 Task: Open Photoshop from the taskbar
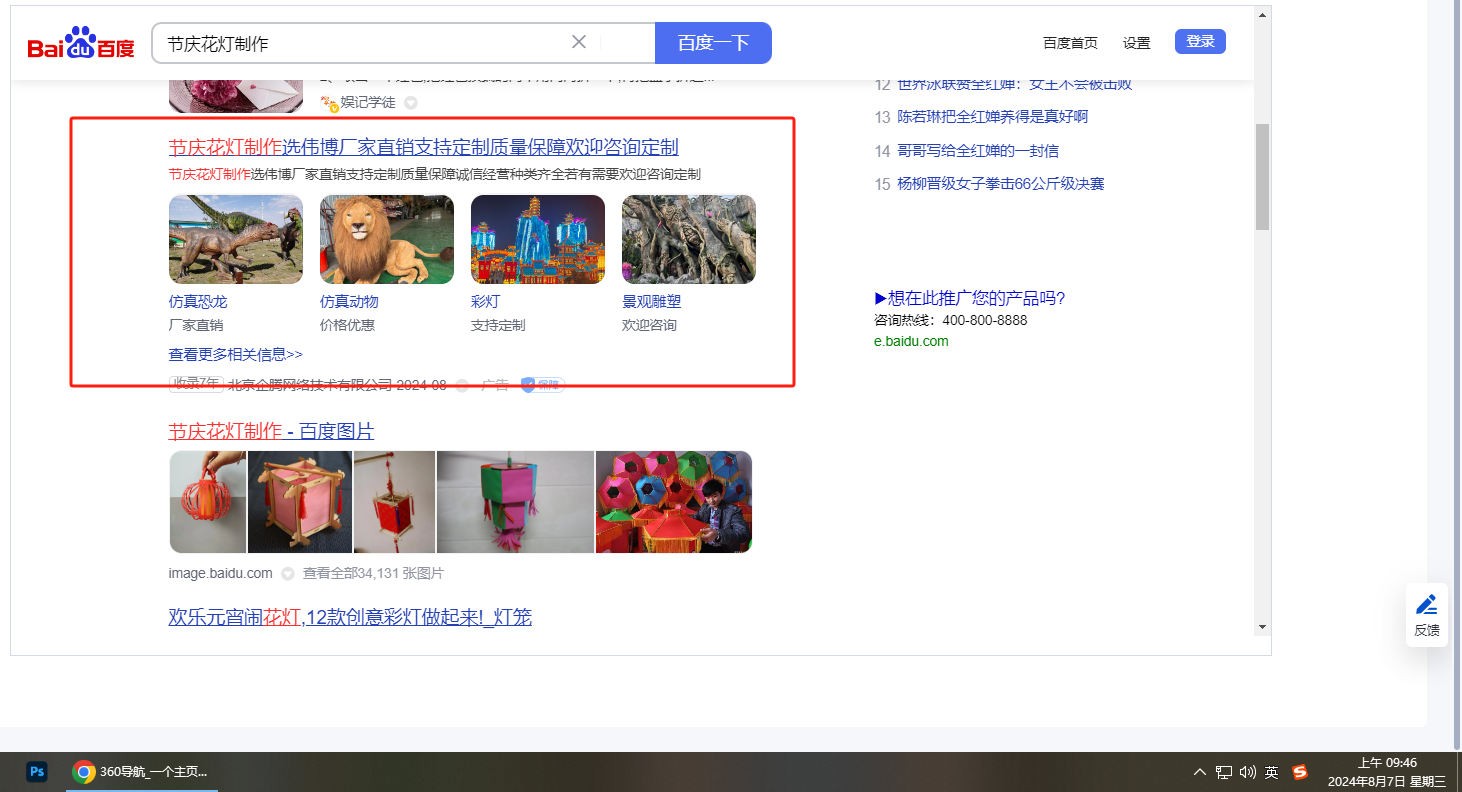coord(37,771)
